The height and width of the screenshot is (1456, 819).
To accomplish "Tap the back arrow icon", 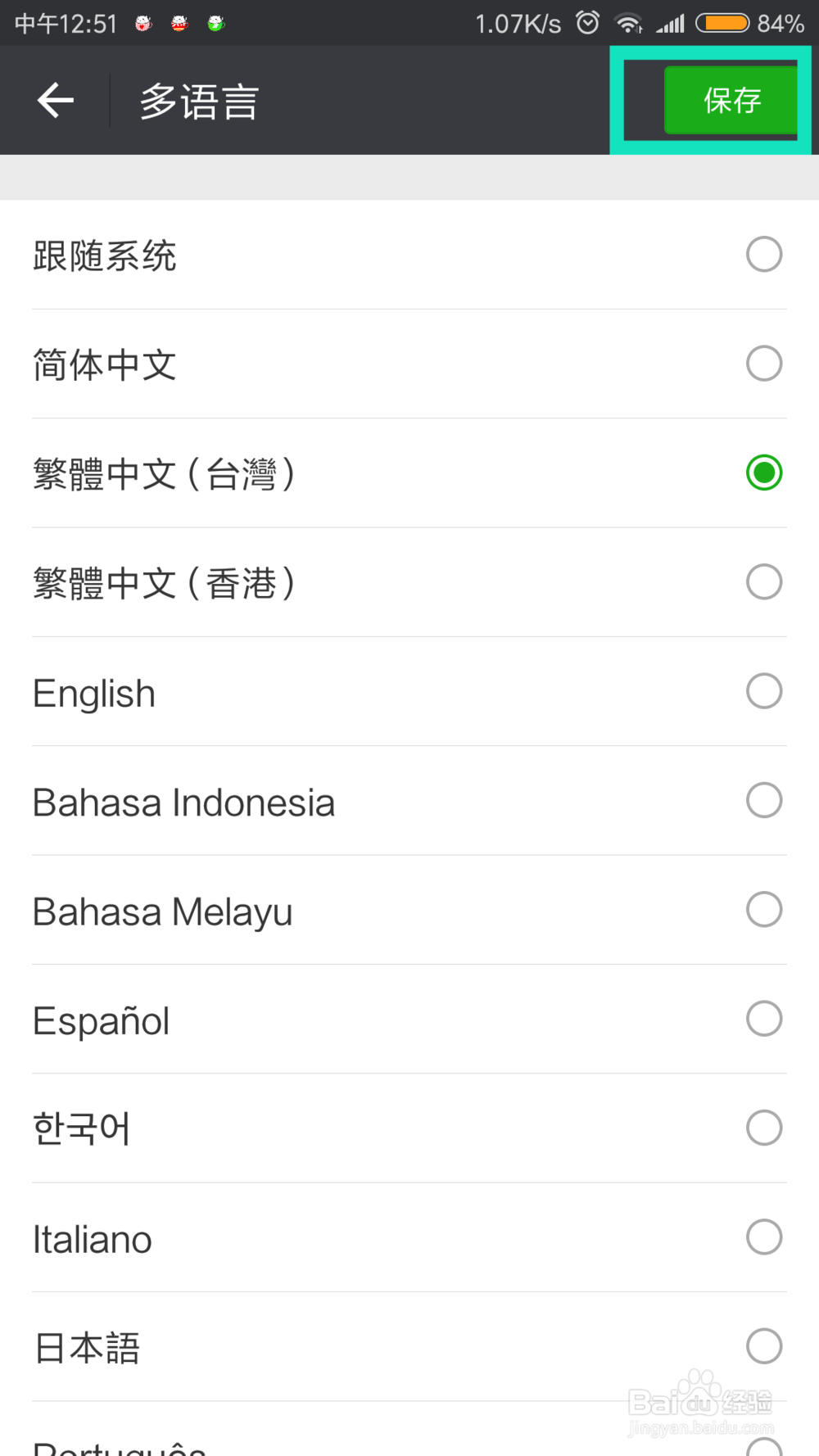I will [x=56, y=101].
